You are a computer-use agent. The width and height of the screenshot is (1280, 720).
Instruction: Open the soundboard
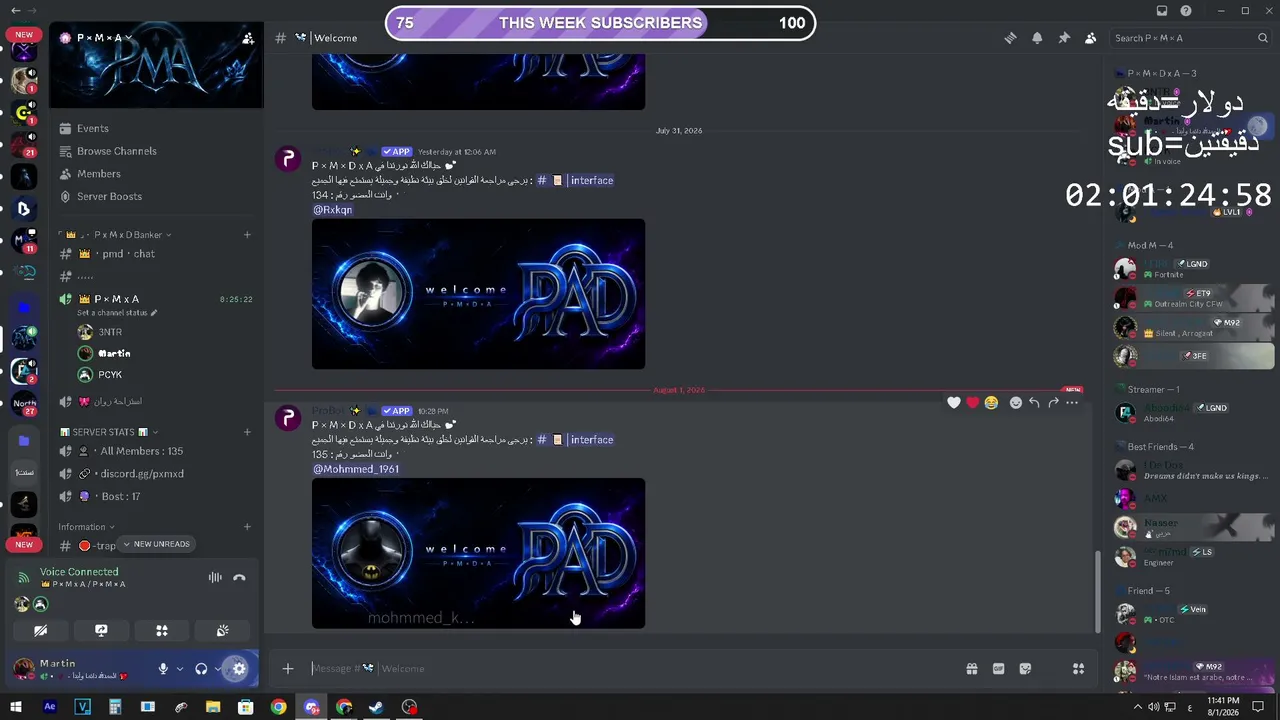click(223, 631)
